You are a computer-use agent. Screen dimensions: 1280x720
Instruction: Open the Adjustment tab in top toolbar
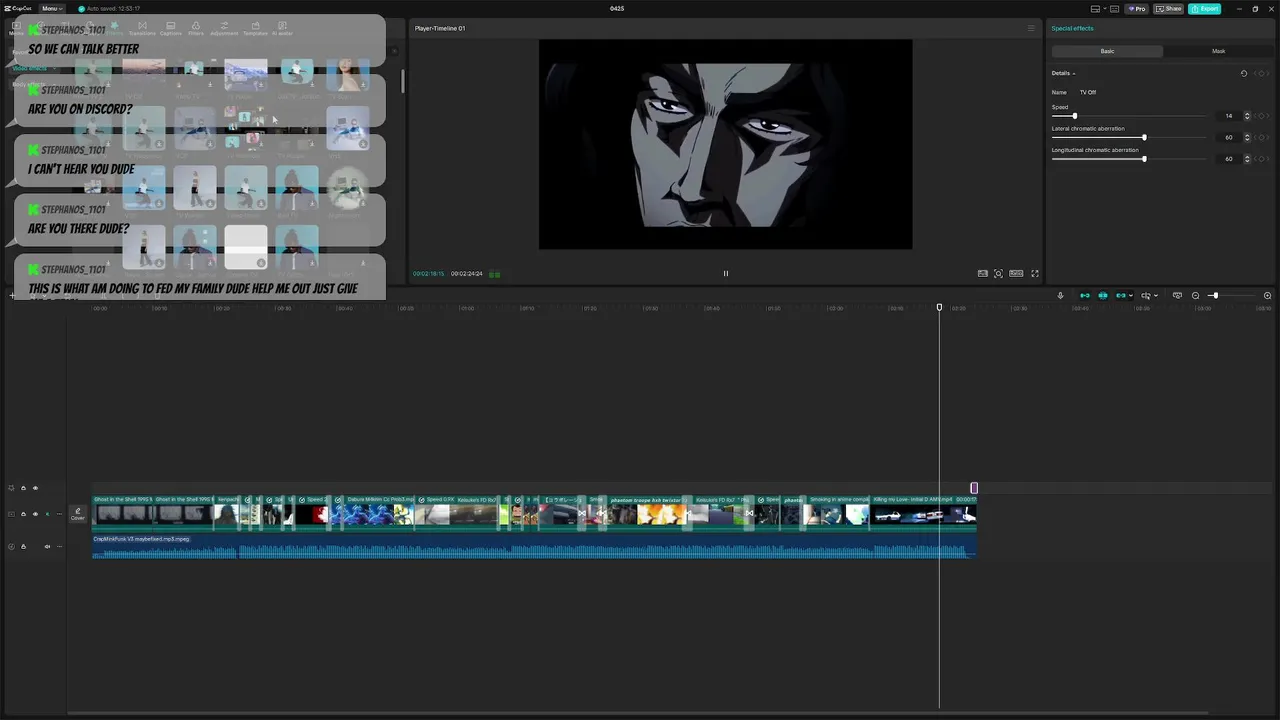pyautogui.click(x=224, y=28)
